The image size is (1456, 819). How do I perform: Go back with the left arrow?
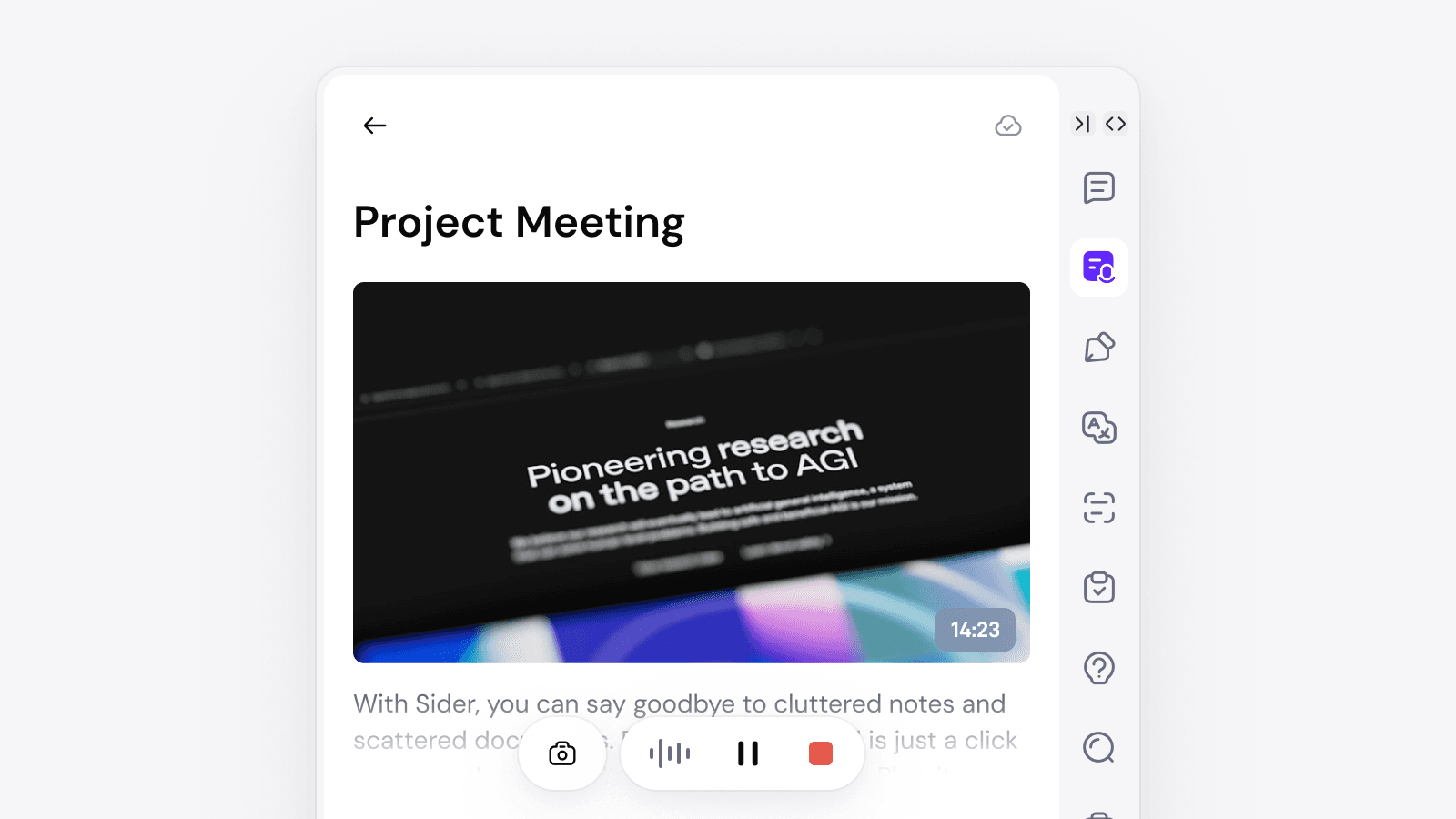(x=375, y=126)
